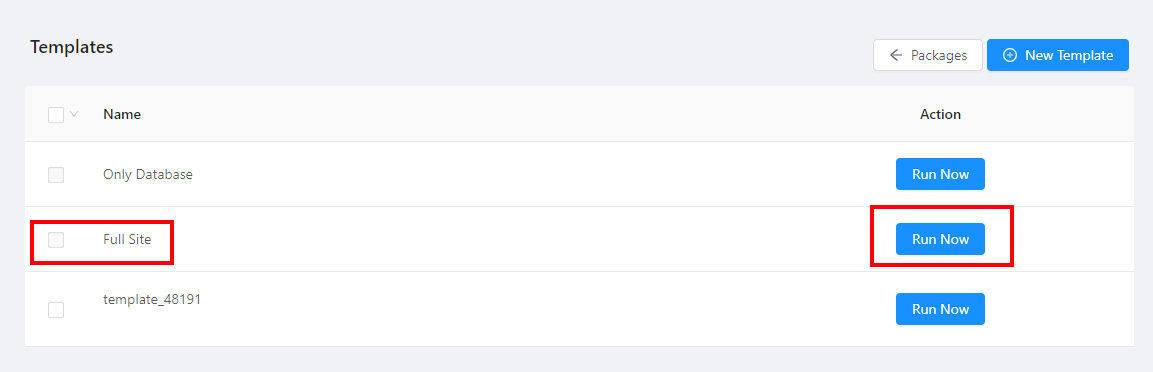Check the template_48191 row checkbox
This screenshot has height=372, width=1153.
pos(56,310)
